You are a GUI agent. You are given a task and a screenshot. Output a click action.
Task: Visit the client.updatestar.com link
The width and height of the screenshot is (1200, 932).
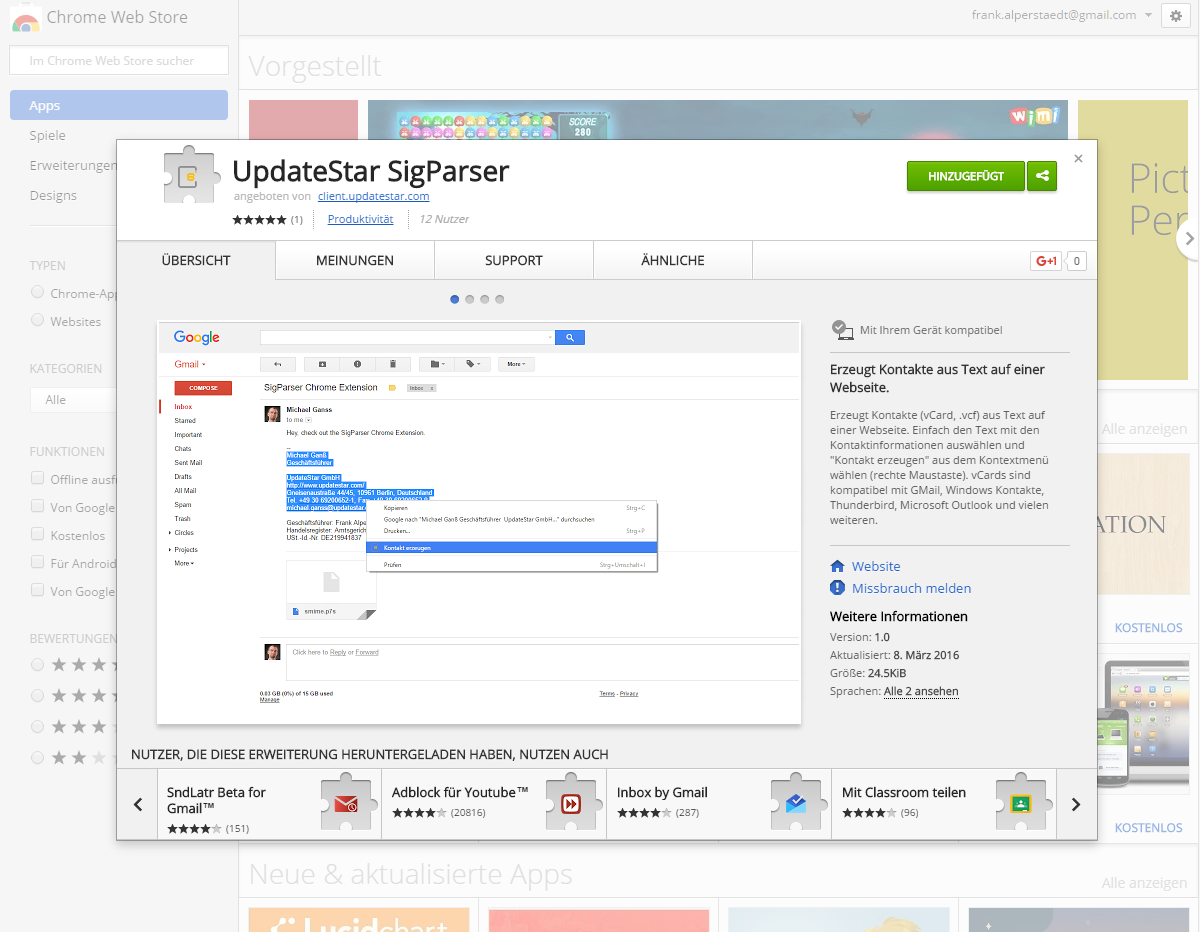[x=373, y=196]
